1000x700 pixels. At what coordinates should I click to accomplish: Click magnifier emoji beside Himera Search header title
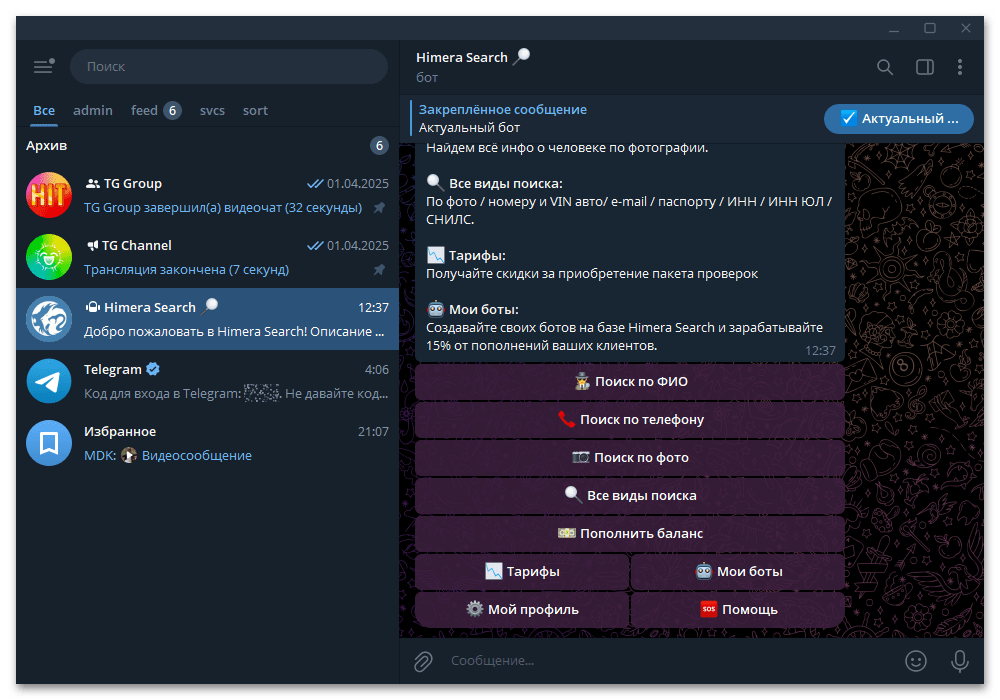(522, 56)
